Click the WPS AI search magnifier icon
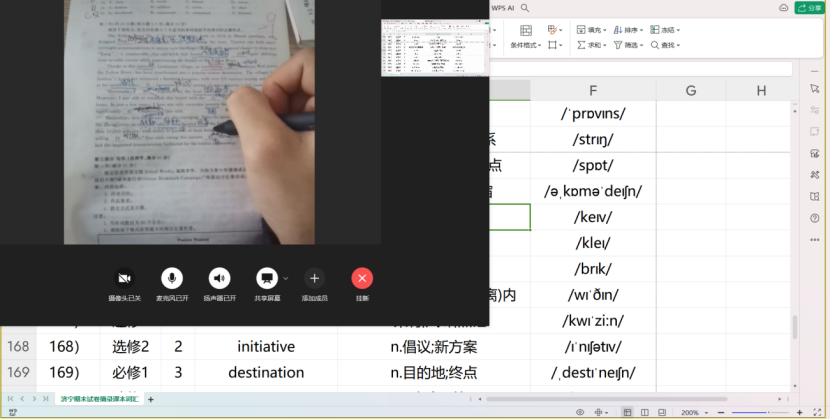The image size is (831, 420). pyautogui.click(x=525, y=8)
